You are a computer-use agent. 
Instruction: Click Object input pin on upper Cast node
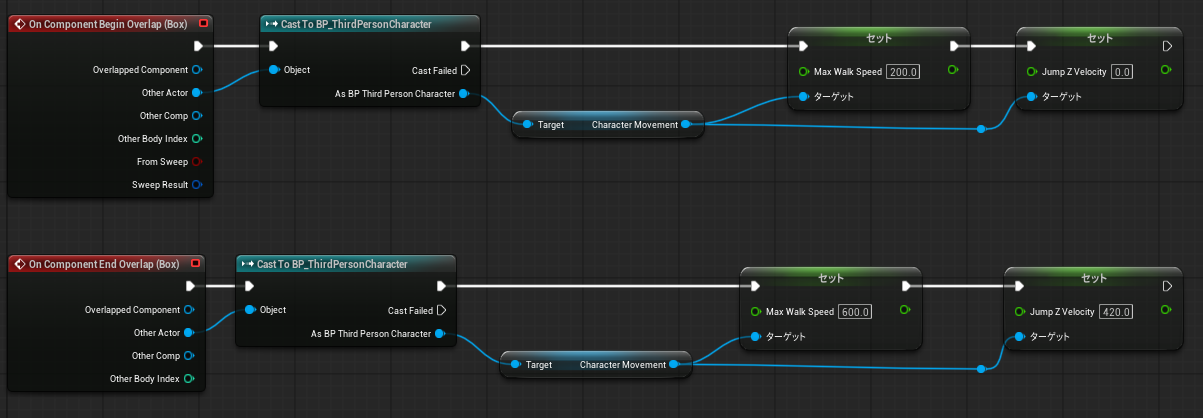coord(272,70)
